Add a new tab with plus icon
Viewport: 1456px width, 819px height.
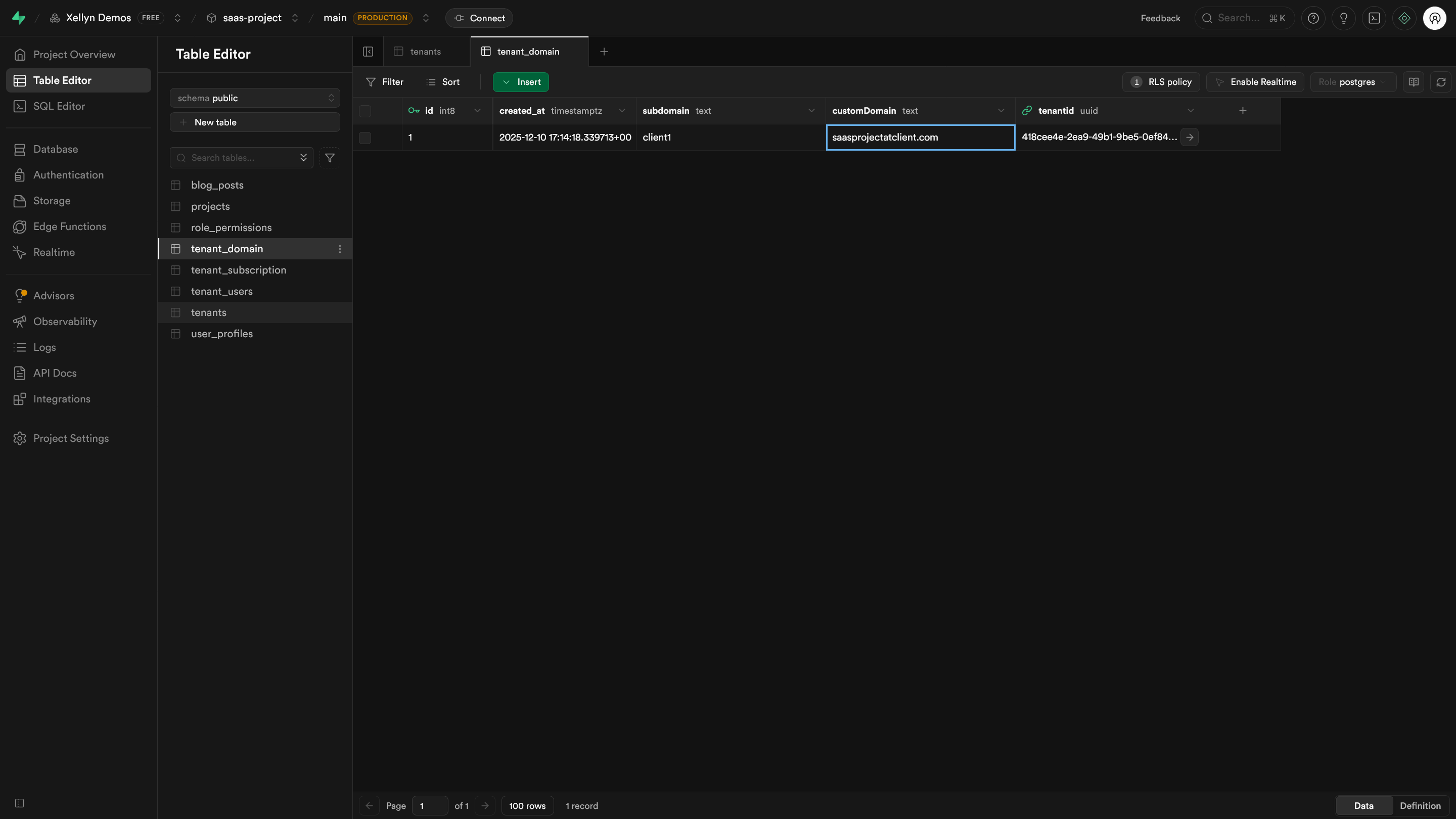click(604, 52)
